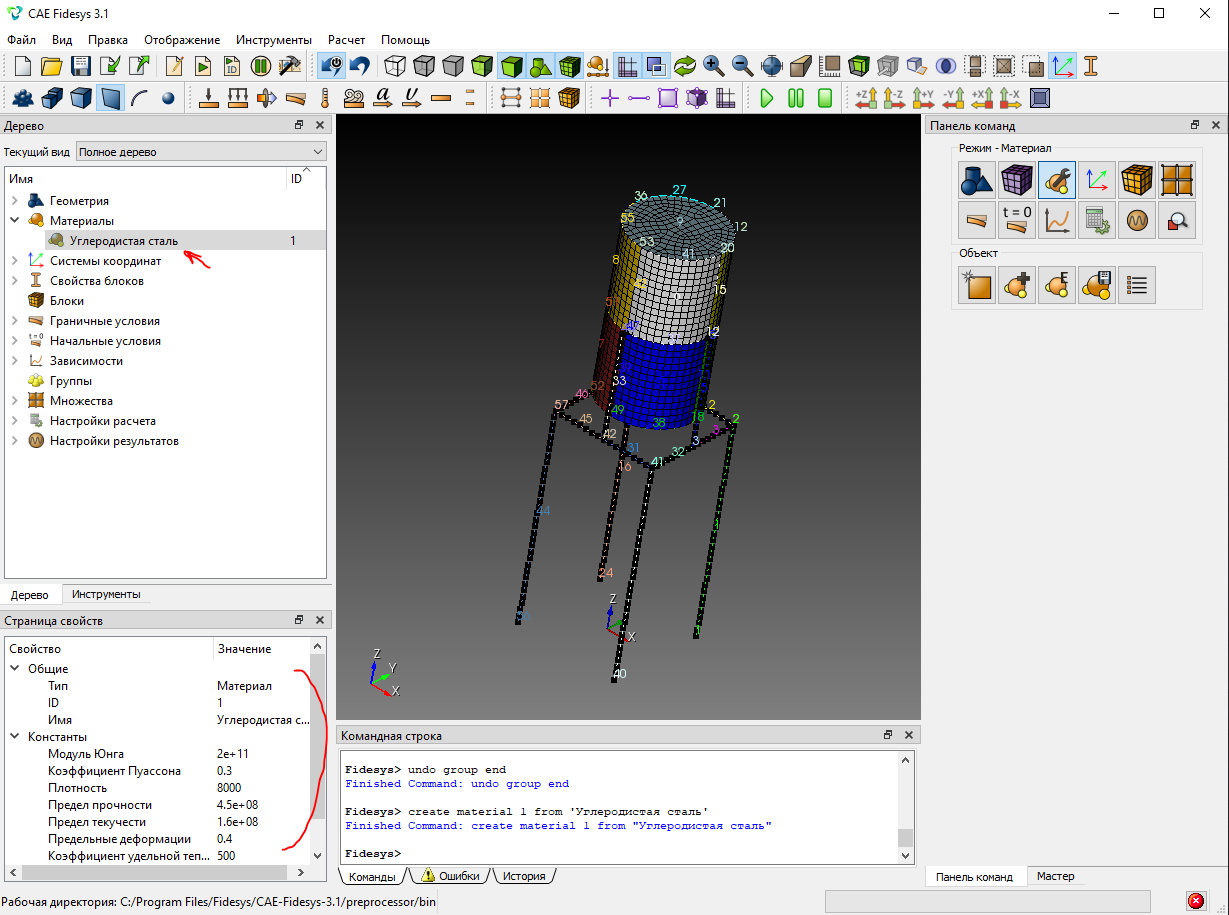This screenshot has height=915, width=1229.
Task: Expand the Настройки расчета tree node
Action: click(15, 421)
